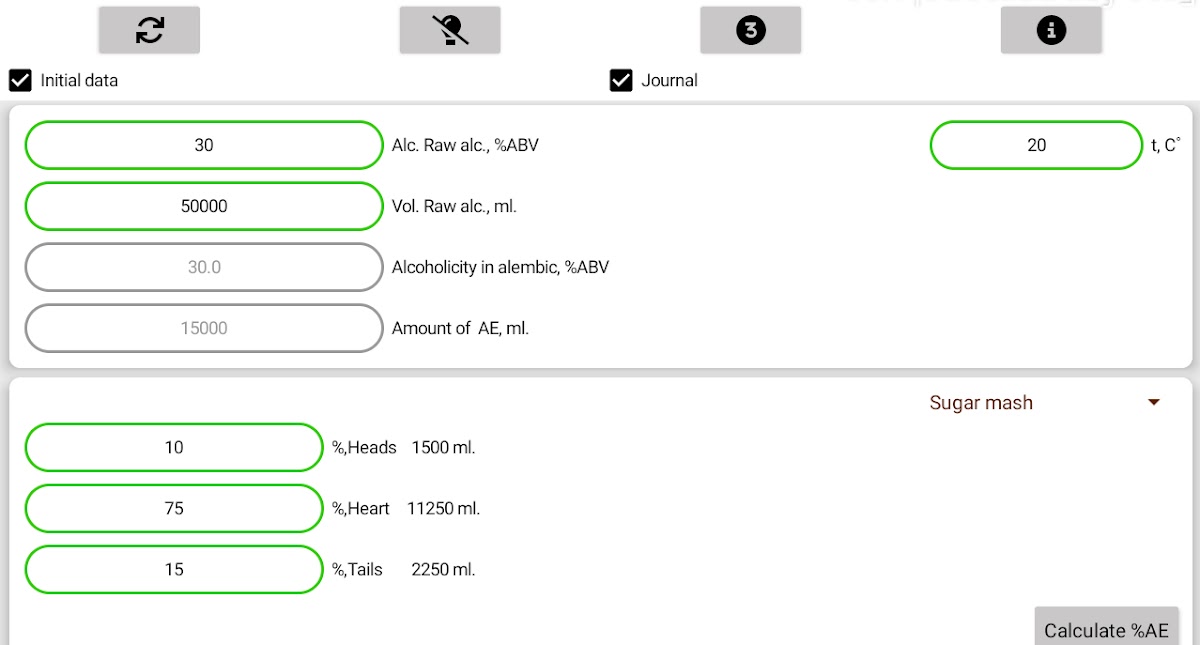The image size is (1200, 645).
Task: Click the Alcoholicity in alembic field
Action: coord(204,267)
